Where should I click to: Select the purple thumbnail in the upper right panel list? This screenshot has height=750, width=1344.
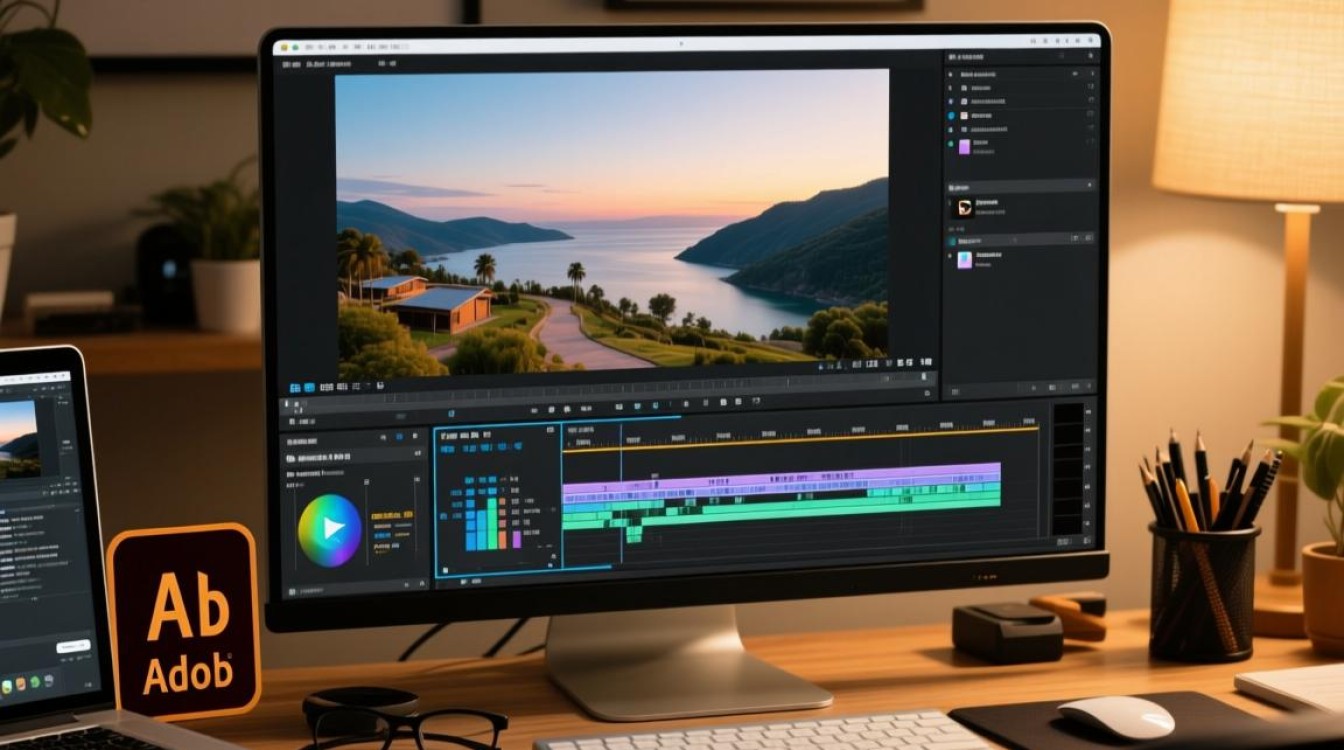click(965, 147)
